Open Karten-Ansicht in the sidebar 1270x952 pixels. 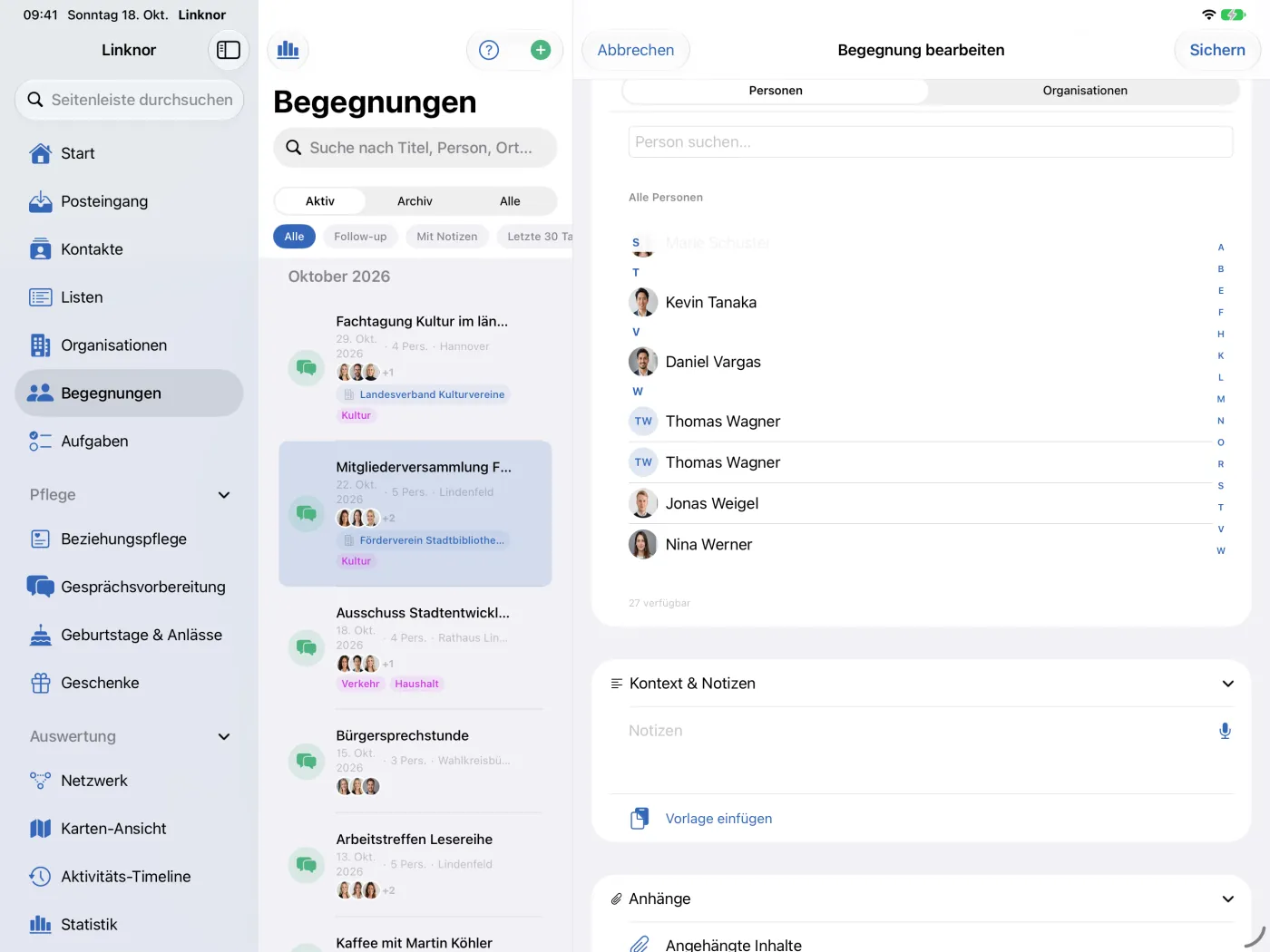click(x=129, y=829)
